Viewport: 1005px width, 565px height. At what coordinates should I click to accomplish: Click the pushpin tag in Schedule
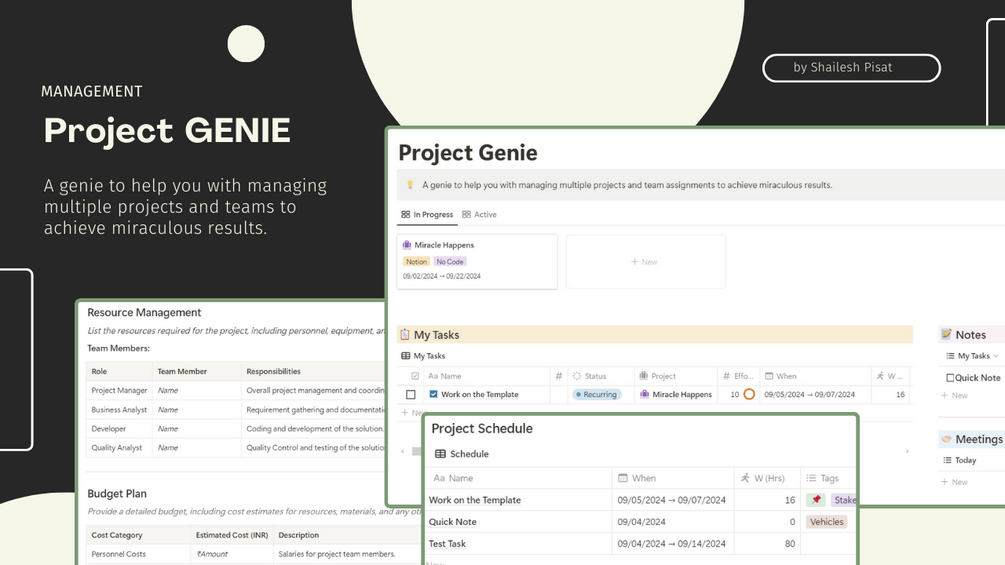point(816,500)
